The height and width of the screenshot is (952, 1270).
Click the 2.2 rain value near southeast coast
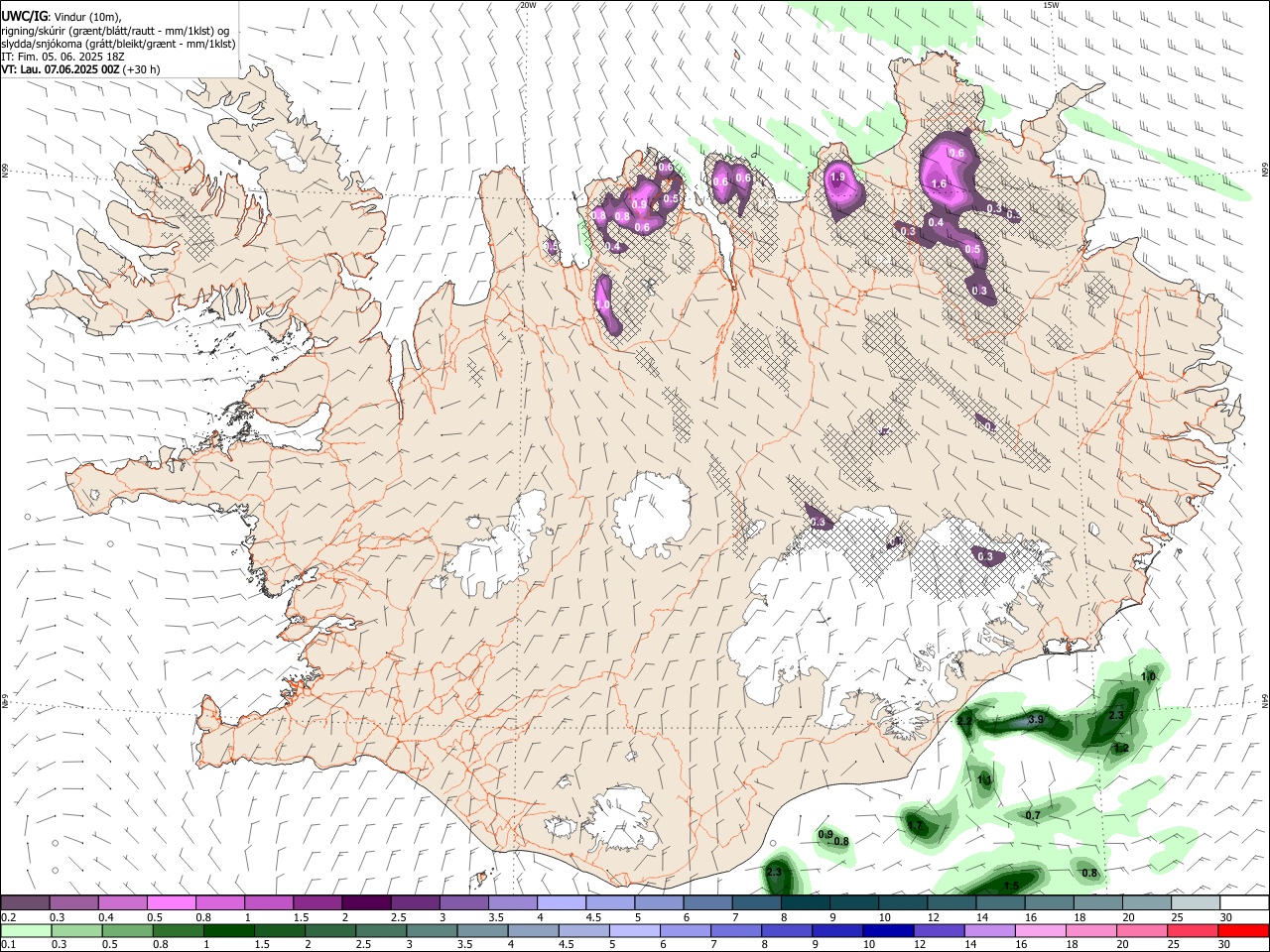(x=964, y=721)
